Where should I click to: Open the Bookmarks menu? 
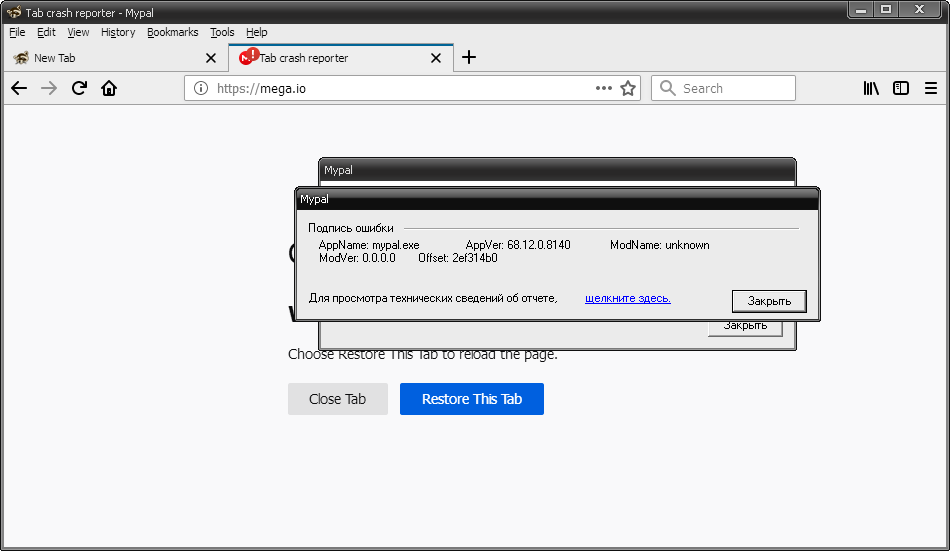(173, 32)
